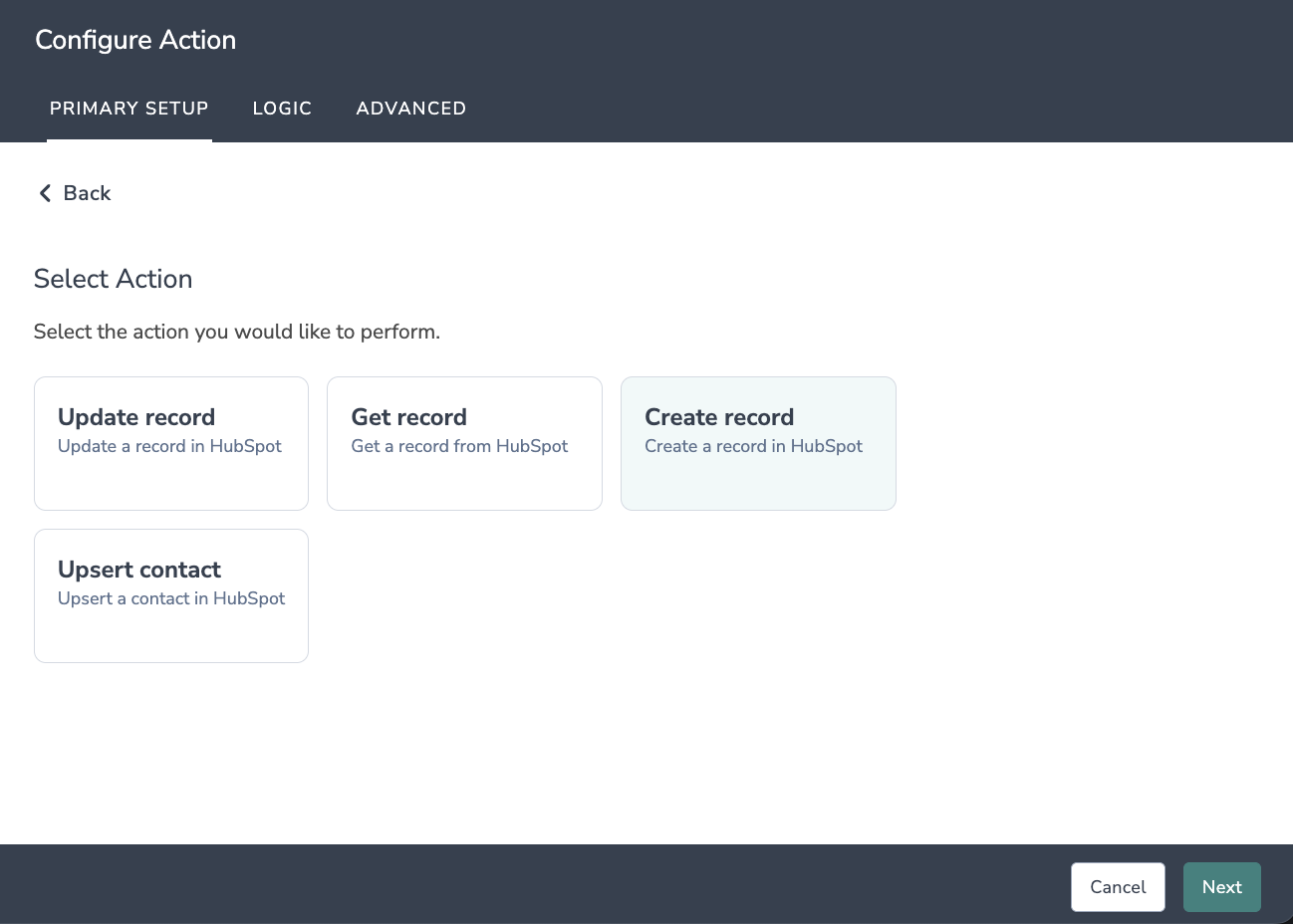1293x924 pixels.
Task: Choose the Get record title
Action: (x=408, y=417)
